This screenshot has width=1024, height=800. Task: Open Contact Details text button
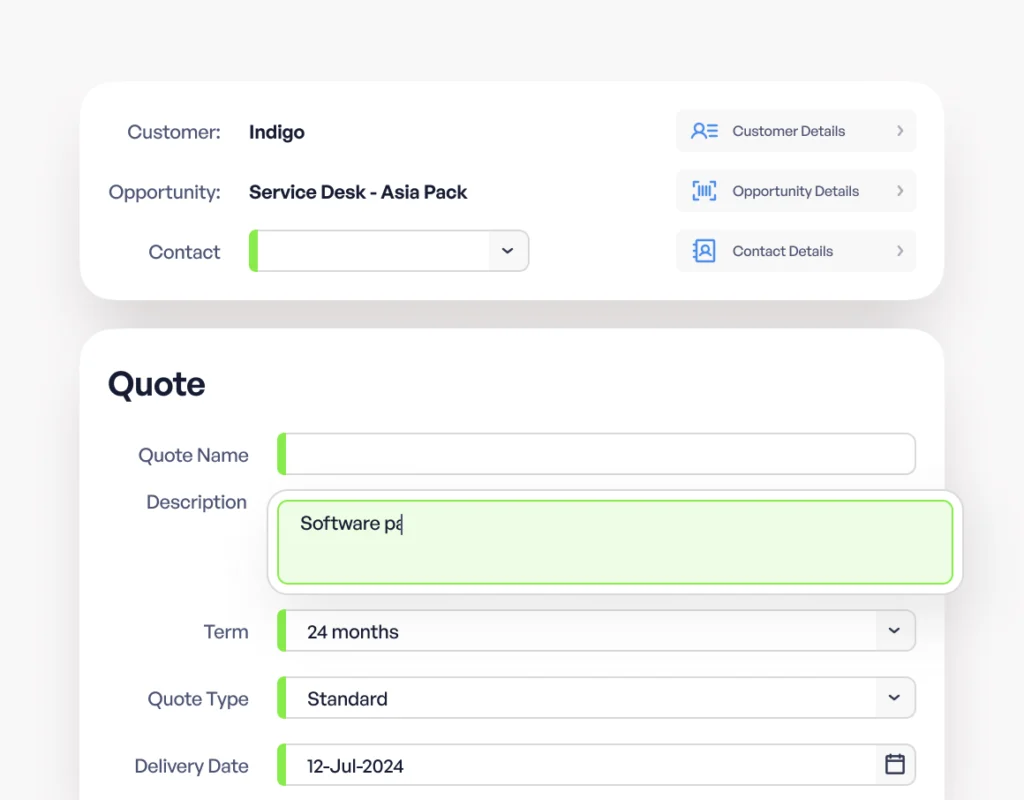(782, 251)
